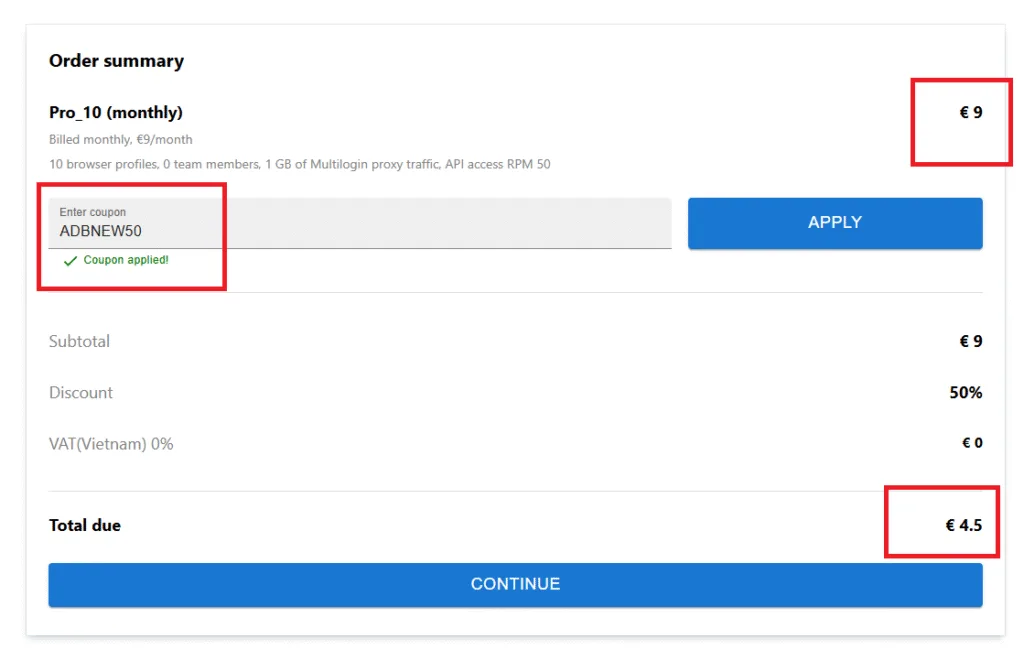Click the 50% discount value
This screenshot has height=661, width=1024.
(965, 393)
